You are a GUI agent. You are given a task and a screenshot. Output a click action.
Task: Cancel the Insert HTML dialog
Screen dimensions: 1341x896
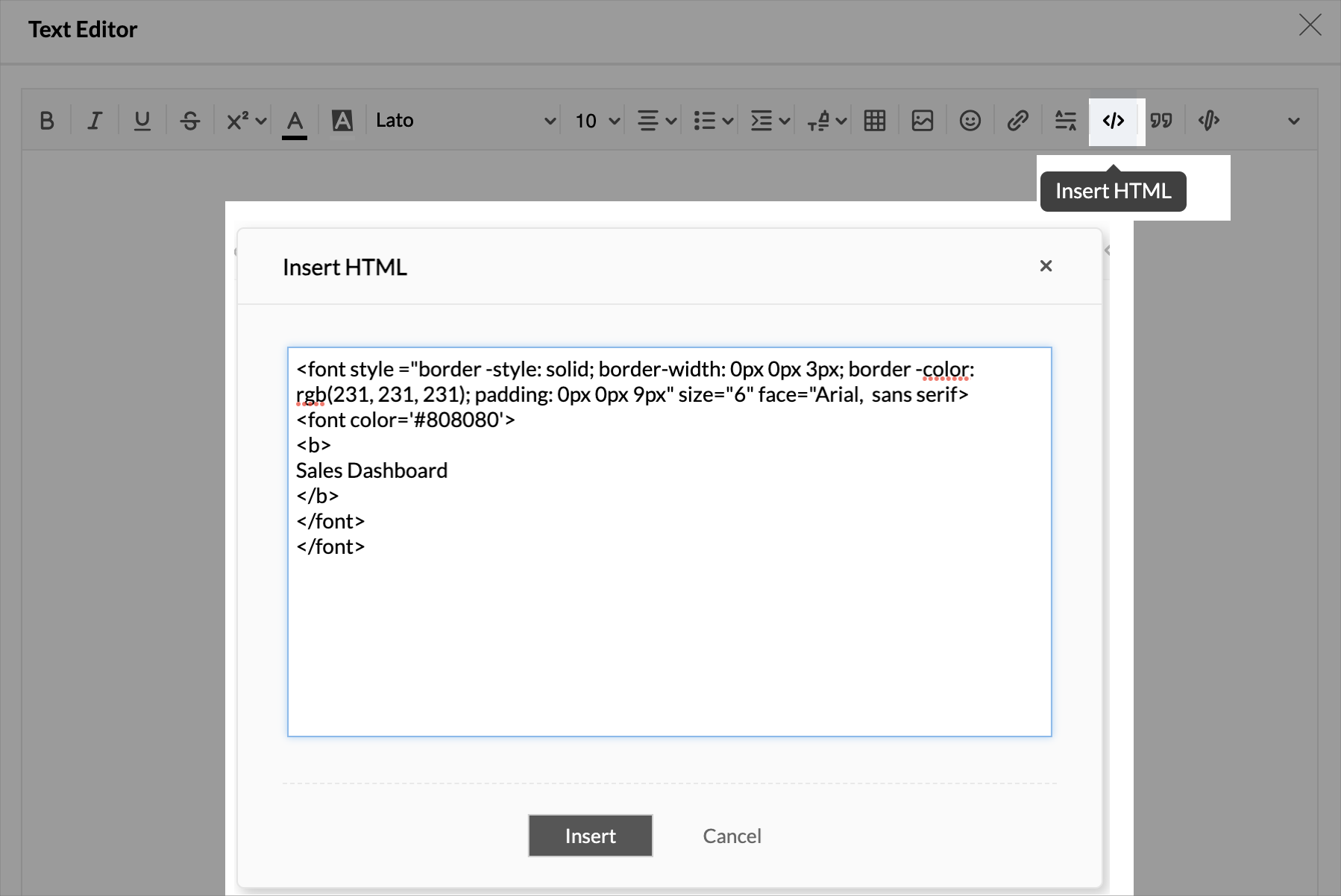[x=732, y=836]
